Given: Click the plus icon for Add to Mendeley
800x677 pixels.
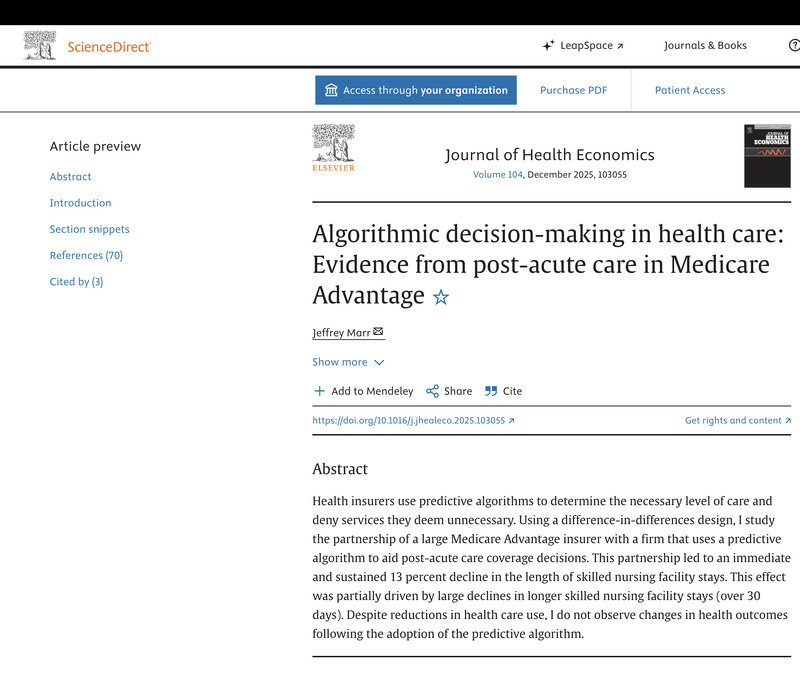Looking at the screenshot, I should (319, 391).
